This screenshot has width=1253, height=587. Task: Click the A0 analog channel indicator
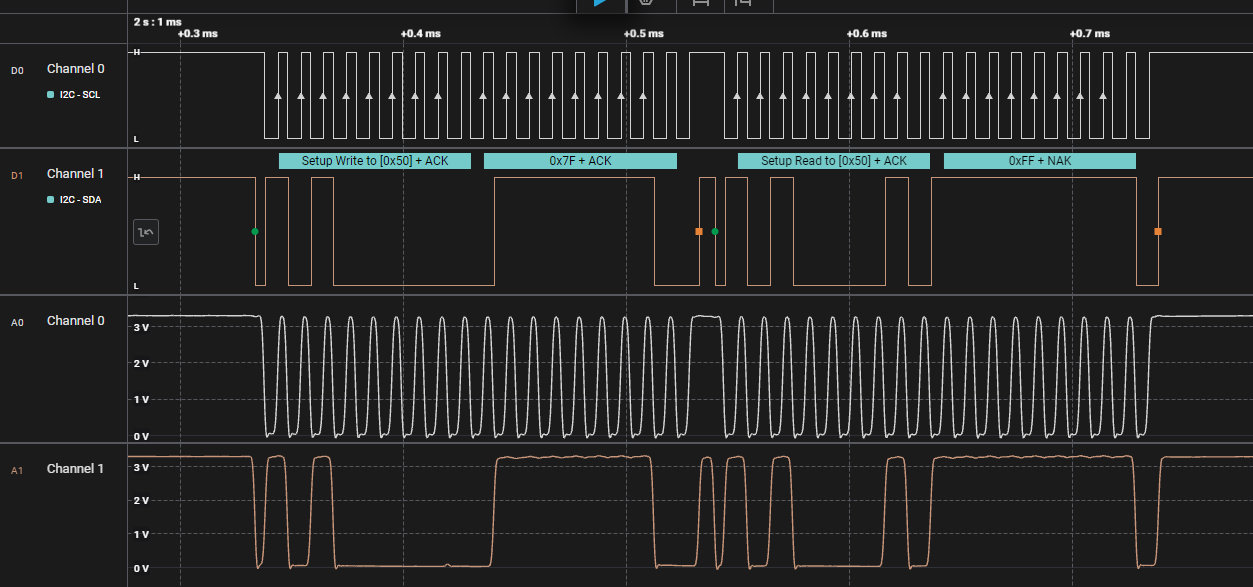[16, 322]
